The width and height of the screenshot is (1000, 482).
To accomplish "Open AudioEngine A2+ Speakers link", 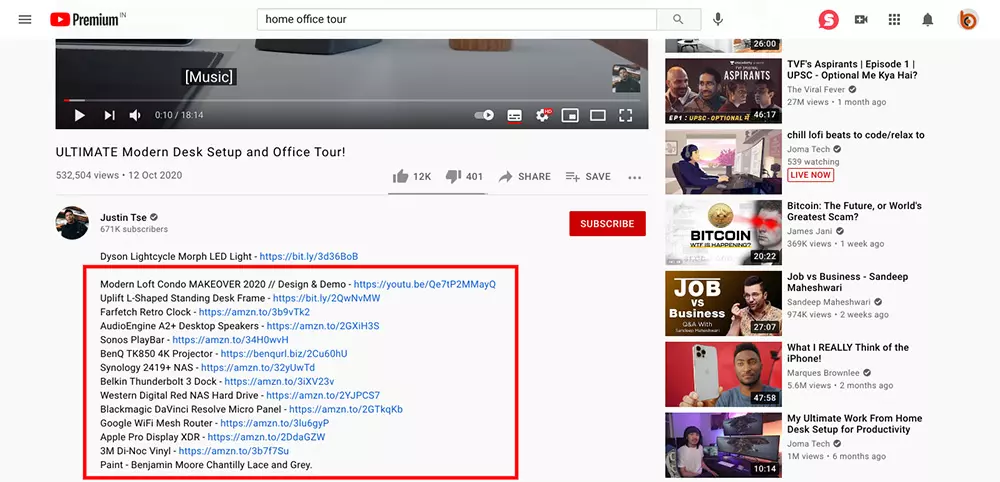I will [x=323, y=326].
